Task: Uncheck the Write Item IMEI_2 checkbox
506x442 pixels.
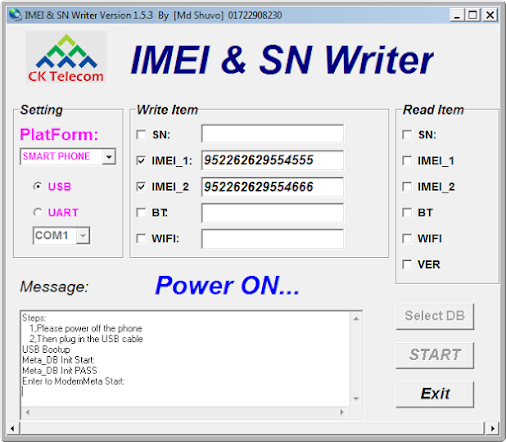Action: [x=141, y=187]
